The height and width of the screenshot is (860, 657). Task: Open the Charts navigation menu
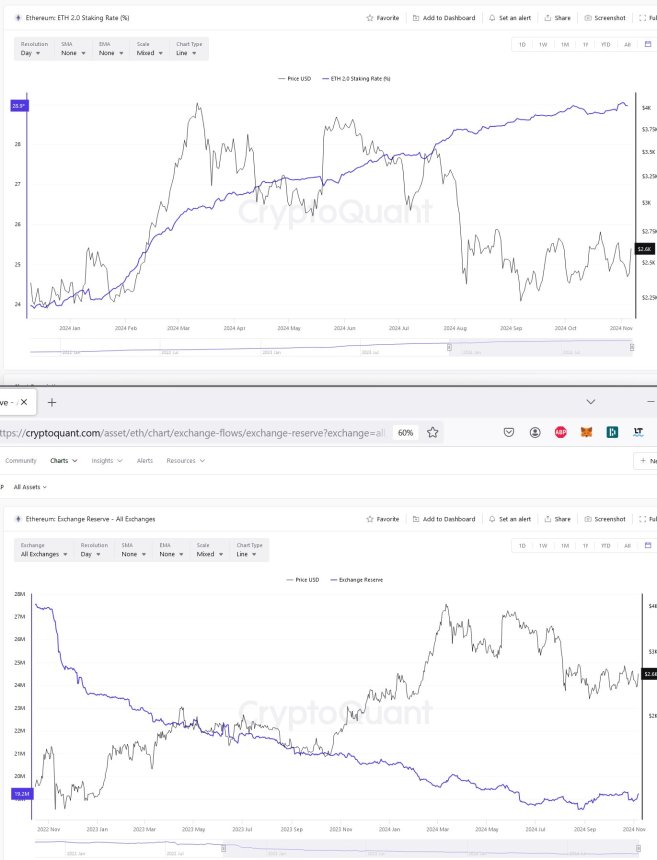63,461
